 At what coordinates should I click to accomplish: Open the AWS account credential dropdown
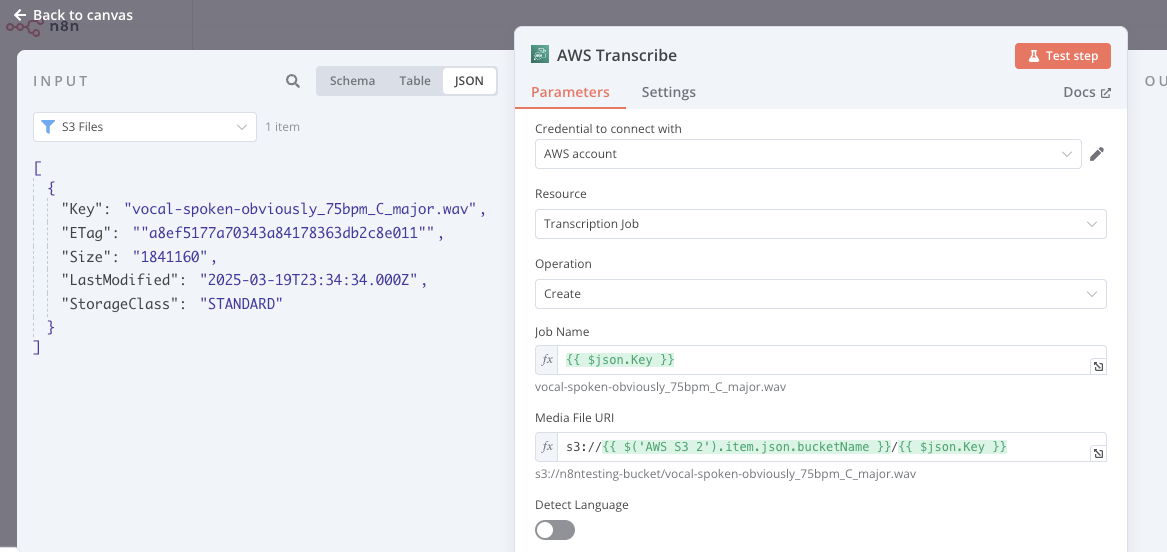point(808,154)
